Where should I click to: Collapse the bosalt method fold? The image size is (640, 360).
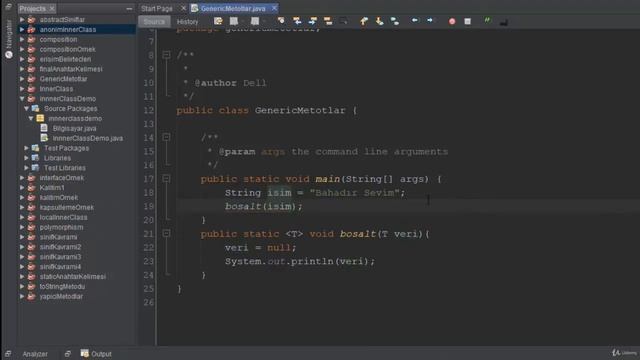(x=166, y=233)
